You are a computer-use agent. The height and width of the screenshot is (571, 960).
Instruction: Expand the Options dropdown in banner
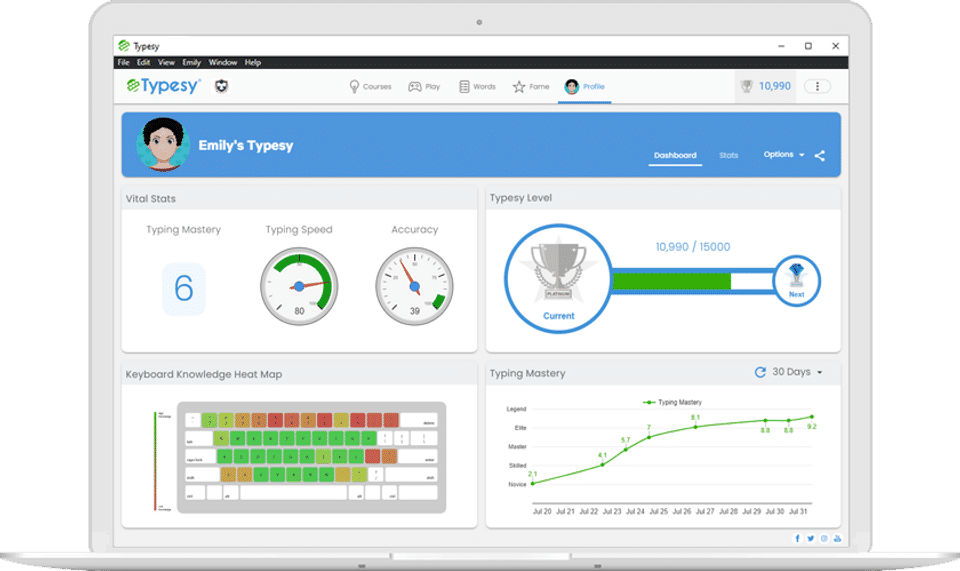point(784,154)
